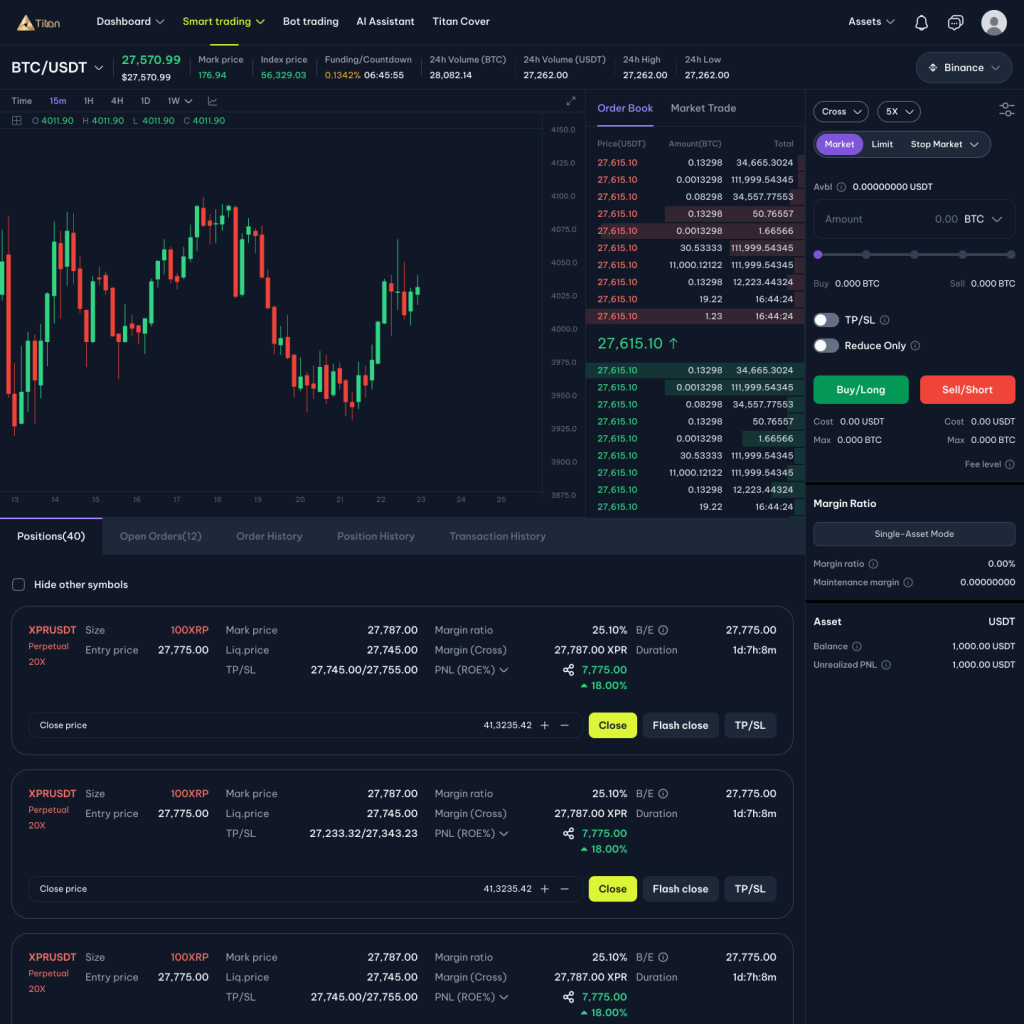Image resolution: width=1024 pixels, height=1024 pixels.
Task: Click the user profile avatar
Action: (993, 22)
